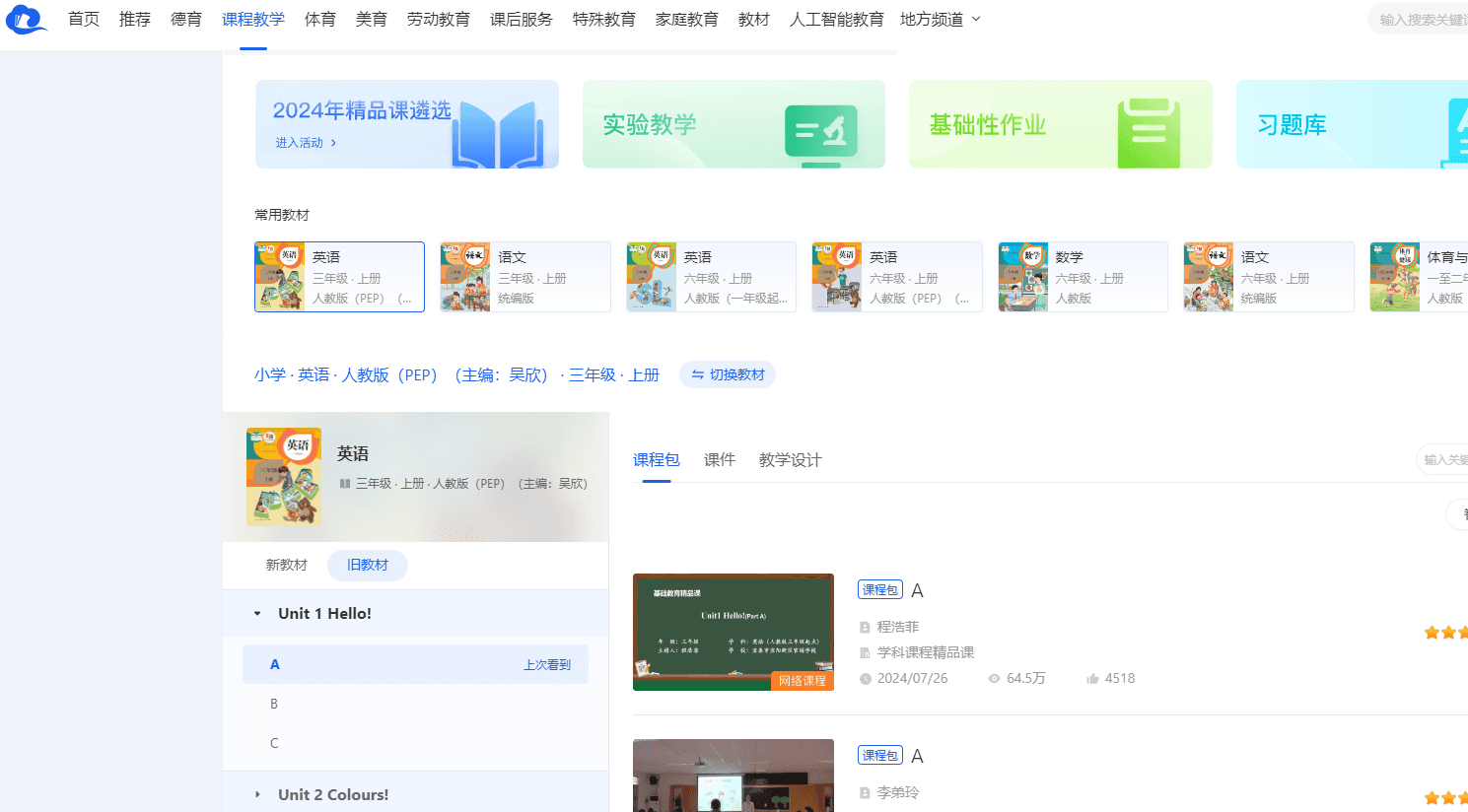Click course title A by 程浩菲

917,590
